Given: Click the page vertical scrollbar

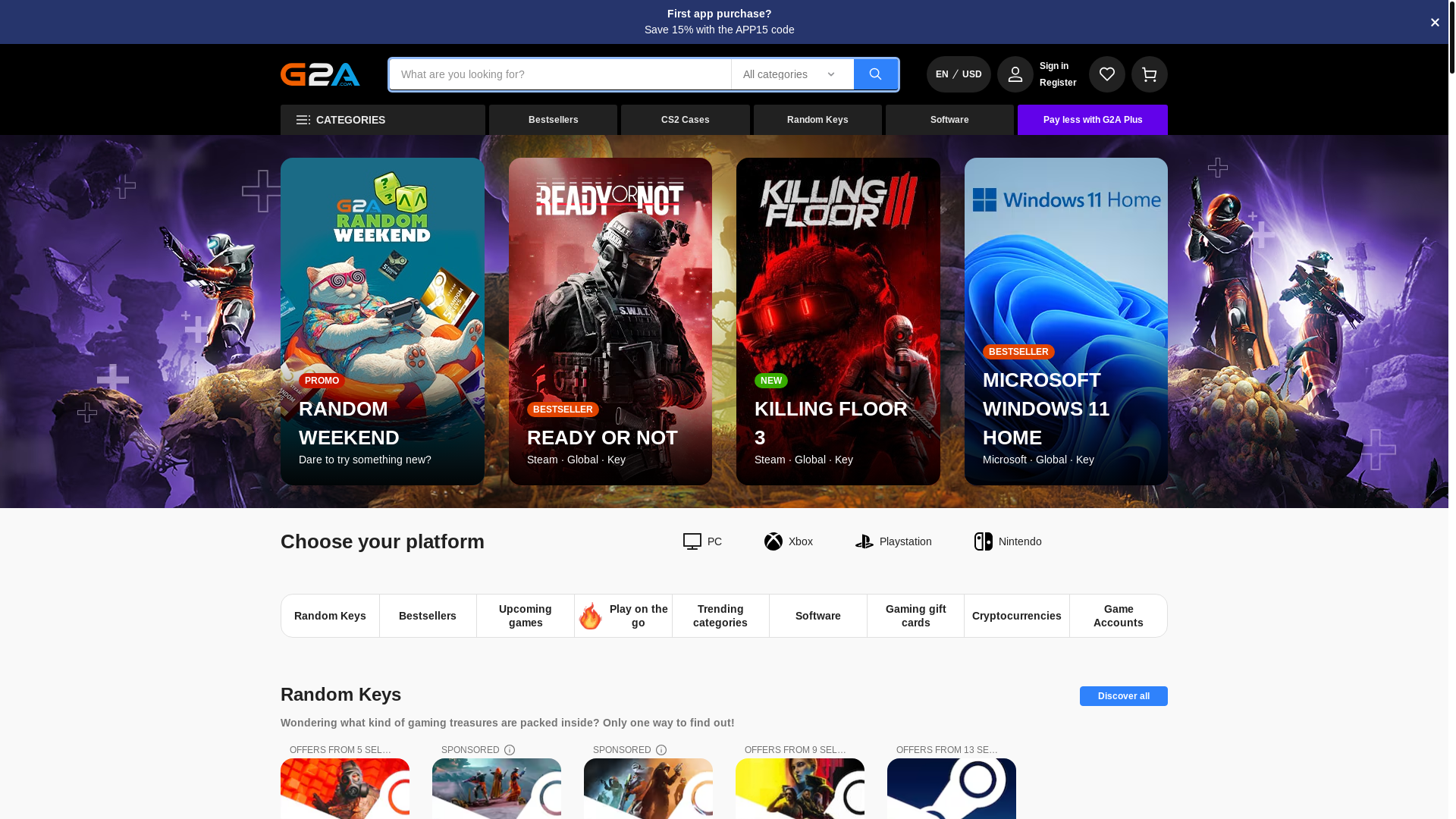Looking at the screenshot, I should (1452, 36).
